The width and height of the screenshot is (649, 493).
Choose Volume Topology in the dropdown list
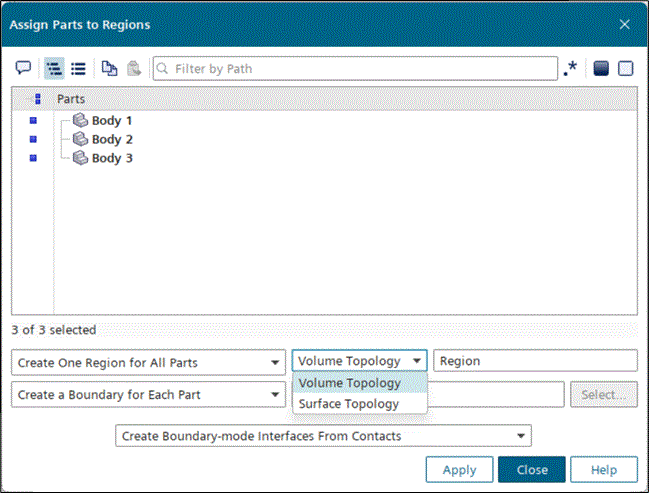[349, 383]
